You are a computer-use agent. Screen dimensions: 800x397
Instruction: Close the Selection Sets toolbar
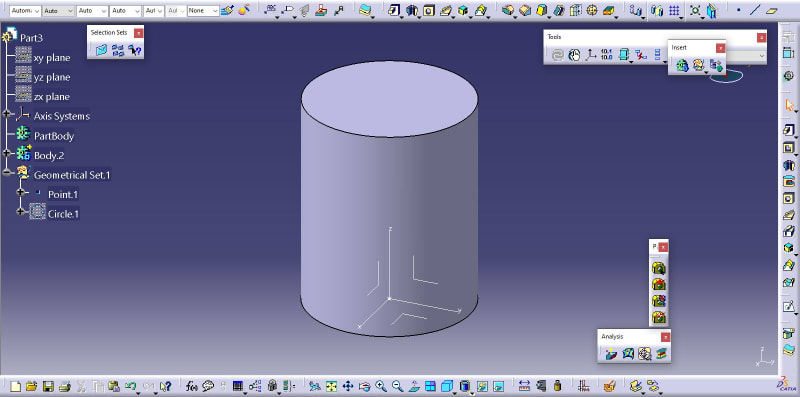point(138,33)
